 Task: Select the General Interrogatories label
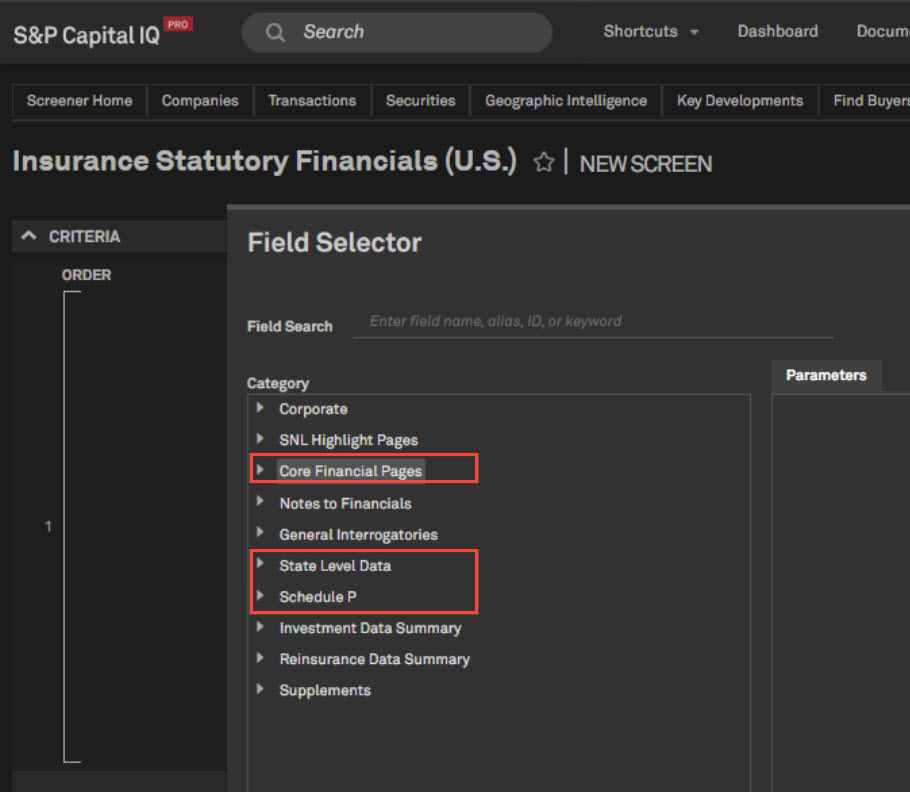[x=359, y=535]
